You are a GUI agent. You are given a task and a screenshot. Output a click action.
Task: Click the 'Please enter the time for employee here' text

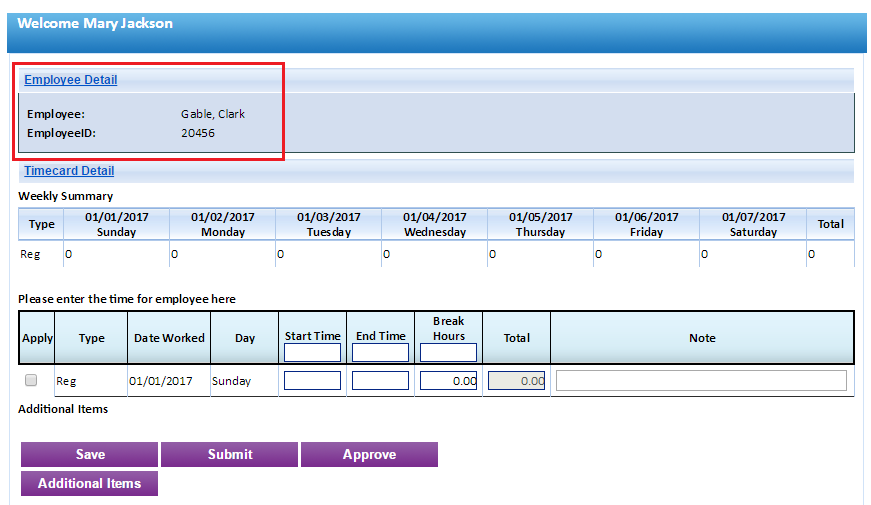(x=127, y=299)
